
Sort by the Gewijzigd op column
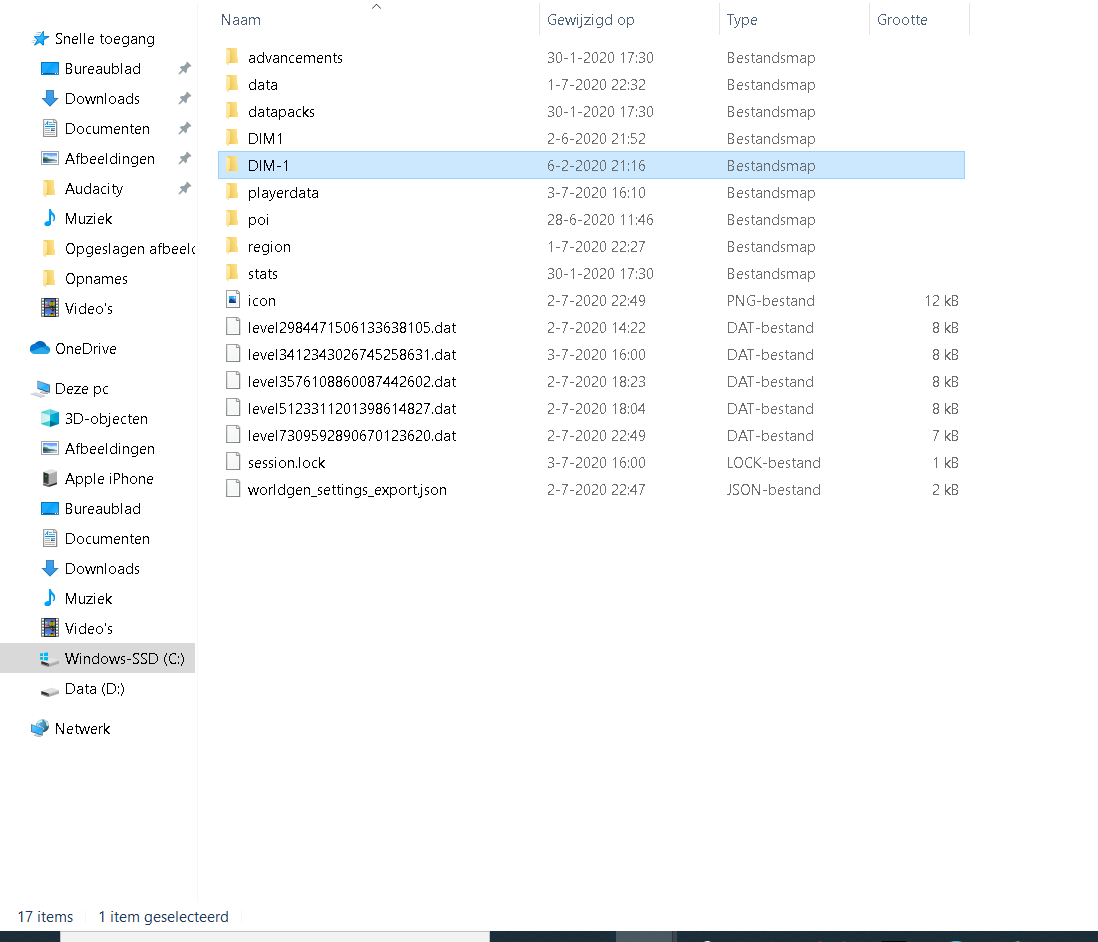(590, 20)
